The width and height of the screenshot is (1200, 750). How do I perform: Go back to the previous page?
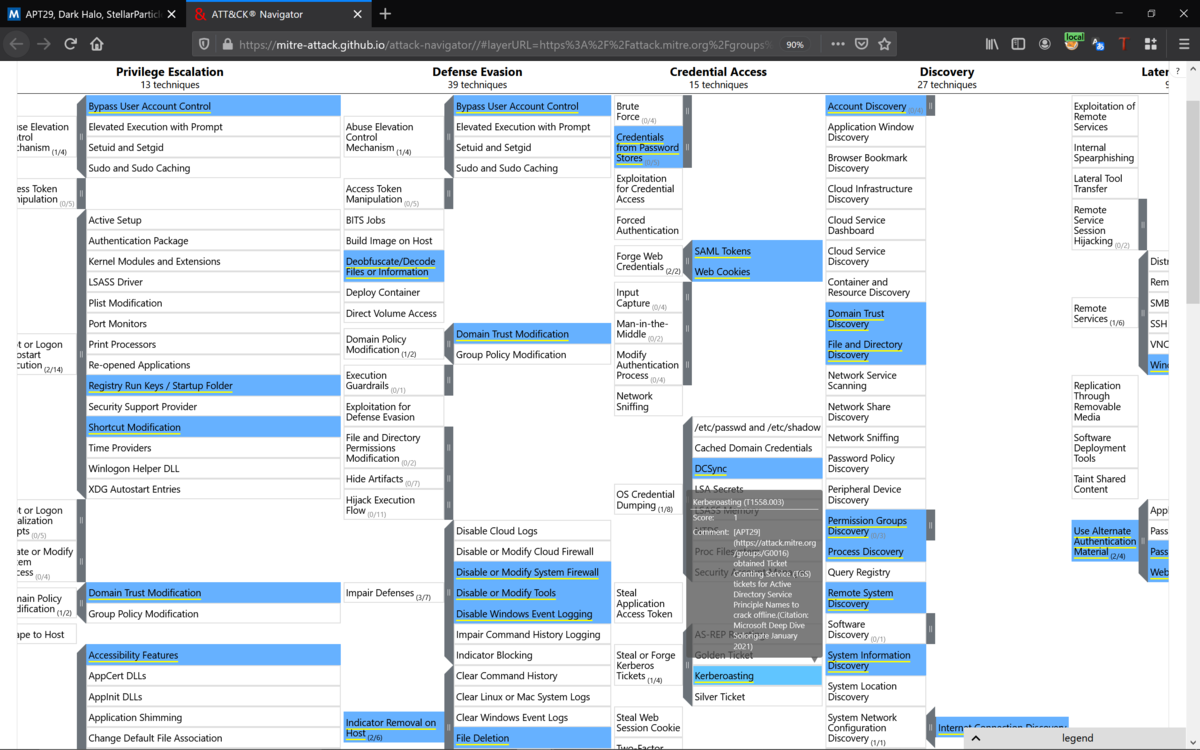point(16,44)
